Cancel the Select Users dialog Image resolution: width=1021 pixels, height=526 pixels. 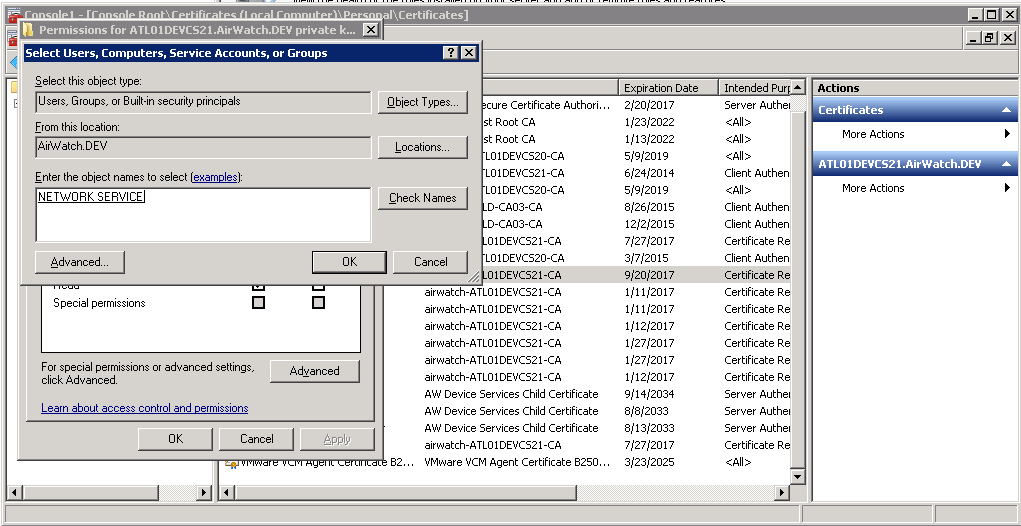(430, 262)
